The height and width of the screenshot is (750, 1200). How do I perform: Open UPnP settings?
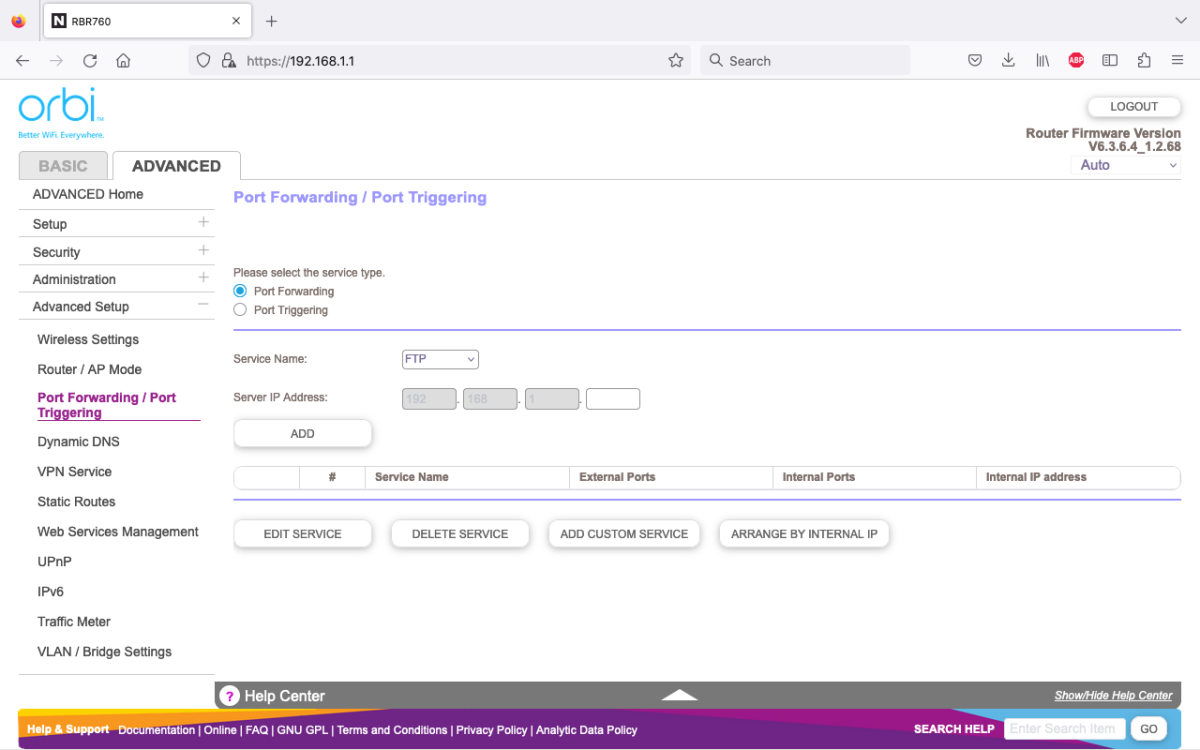tap(54, 561)
